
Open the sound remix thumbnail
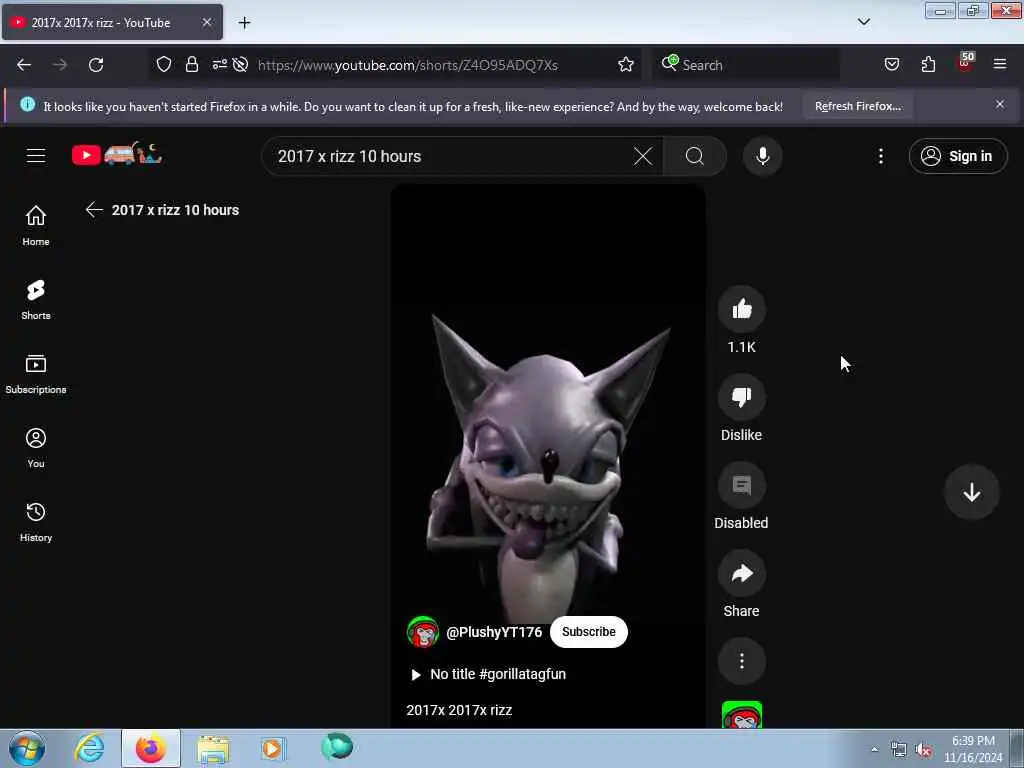[x=741, y=714]
